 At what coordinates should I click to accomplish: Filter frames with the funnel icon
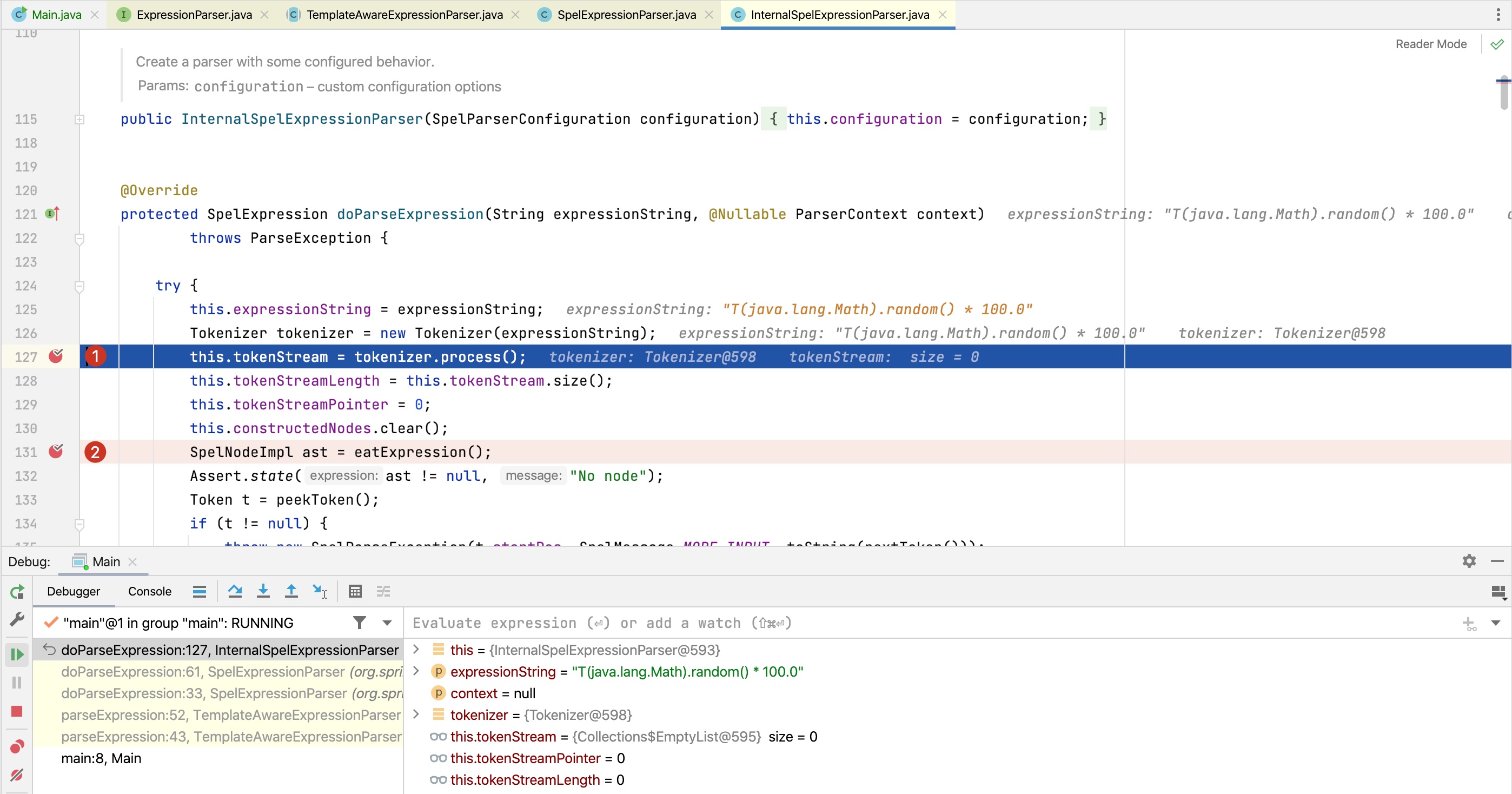360,623
